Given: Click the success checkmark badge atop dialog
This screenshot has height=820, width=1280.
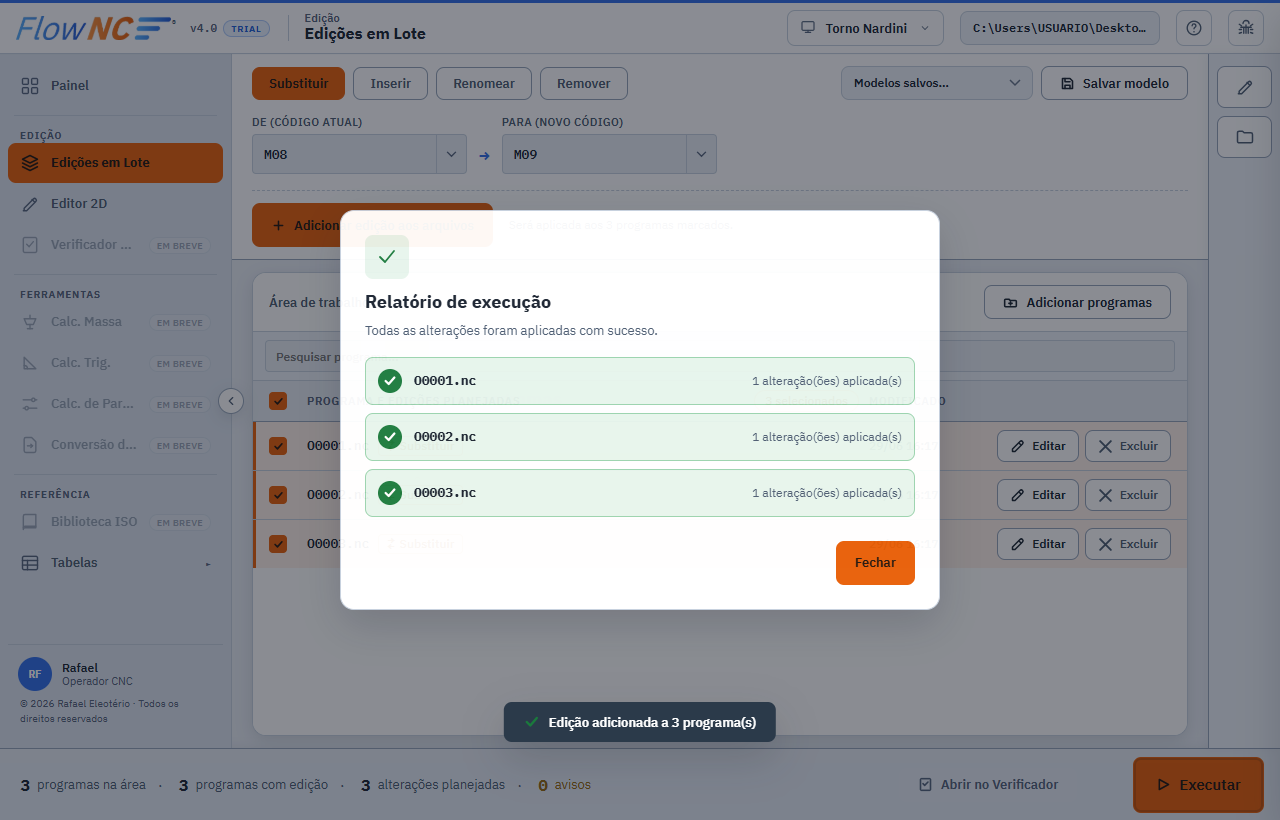Looking at the screenshot, I should 387,257.
